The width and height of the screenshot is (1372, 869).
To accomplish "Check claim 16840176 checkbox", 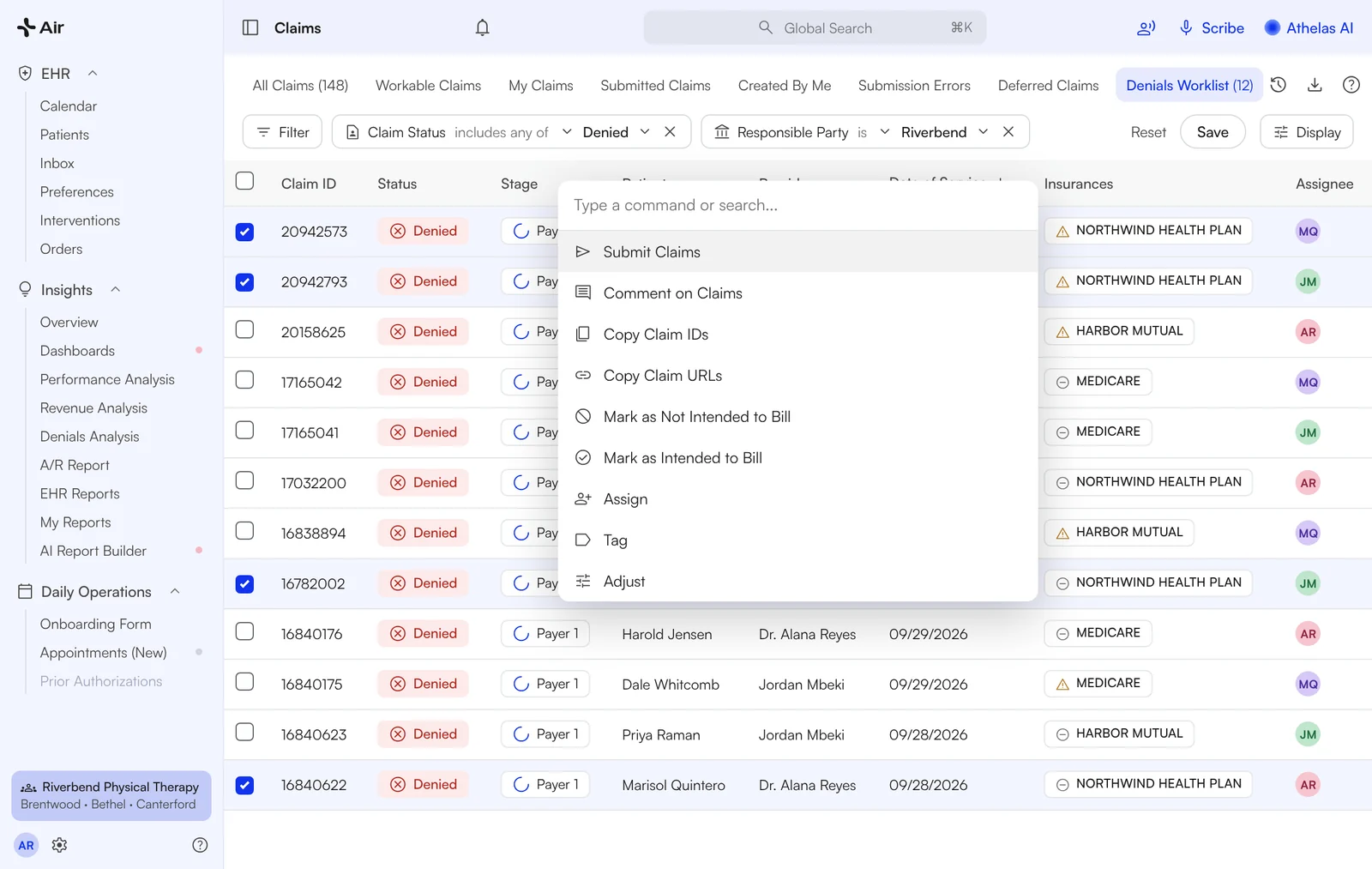I will [244, 631].
